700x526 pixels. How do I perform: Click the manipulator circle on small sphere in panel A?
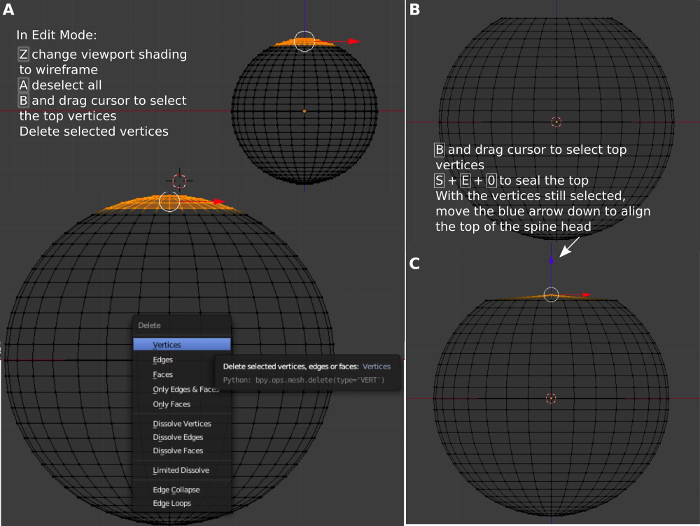(304, 41)
